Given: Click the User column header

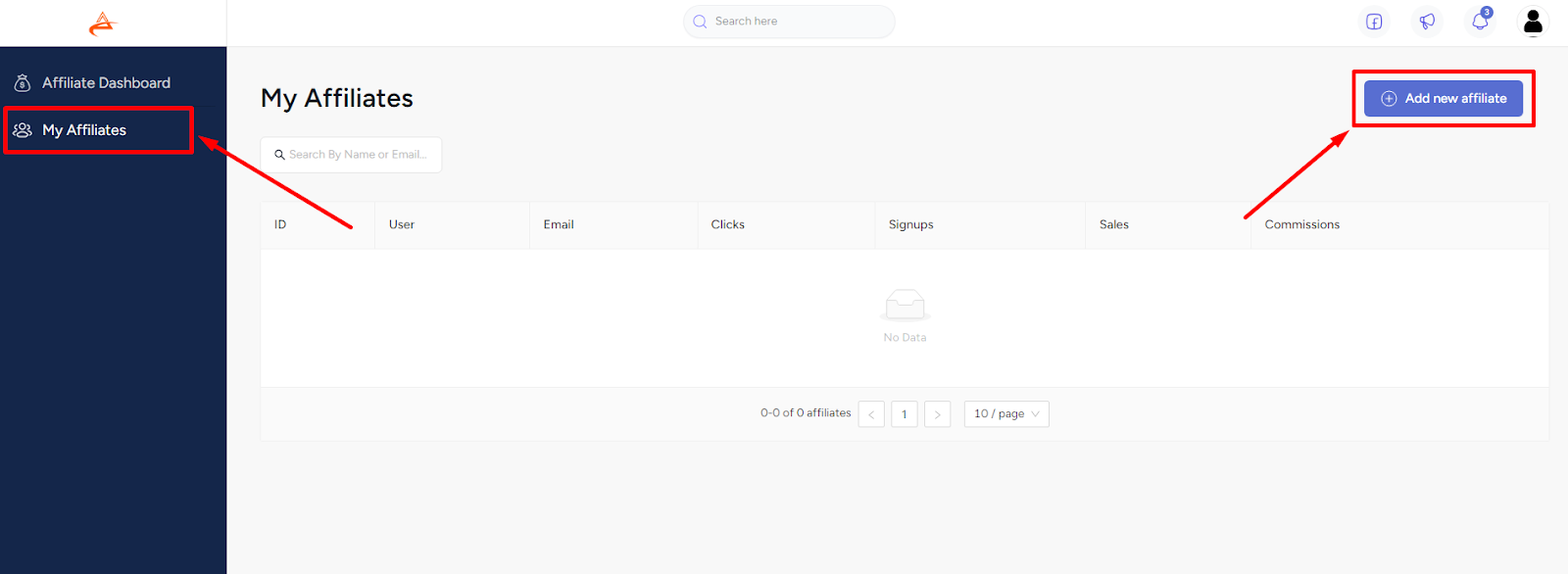Looking at the screenshot, I should coord(452,225).
